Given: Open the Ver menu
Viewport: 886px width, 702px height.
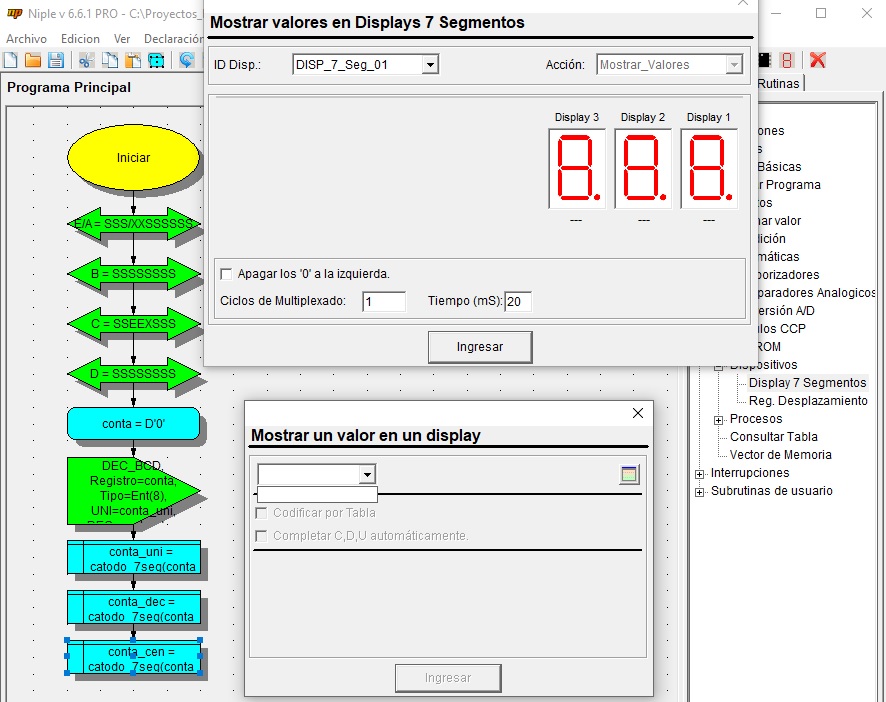Looking at the screenshot, I should (121, 39).
